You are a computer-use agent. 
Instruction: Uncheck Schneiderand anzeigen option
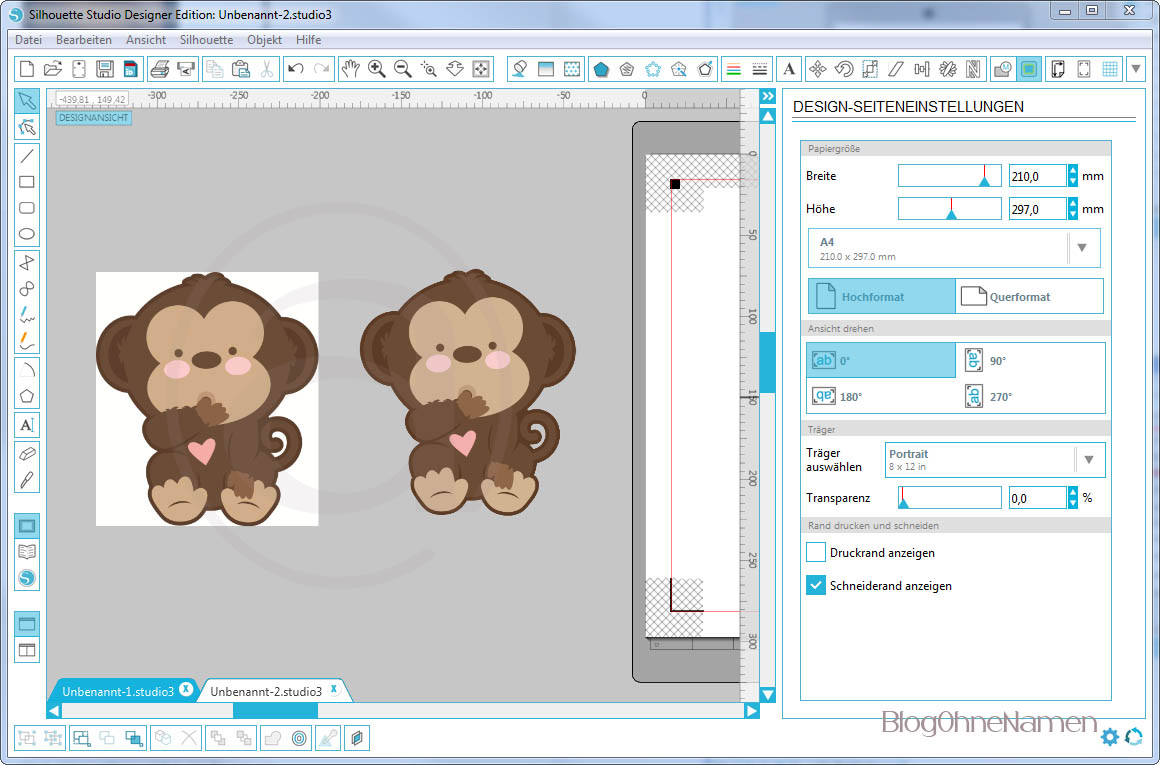point(816,586)
